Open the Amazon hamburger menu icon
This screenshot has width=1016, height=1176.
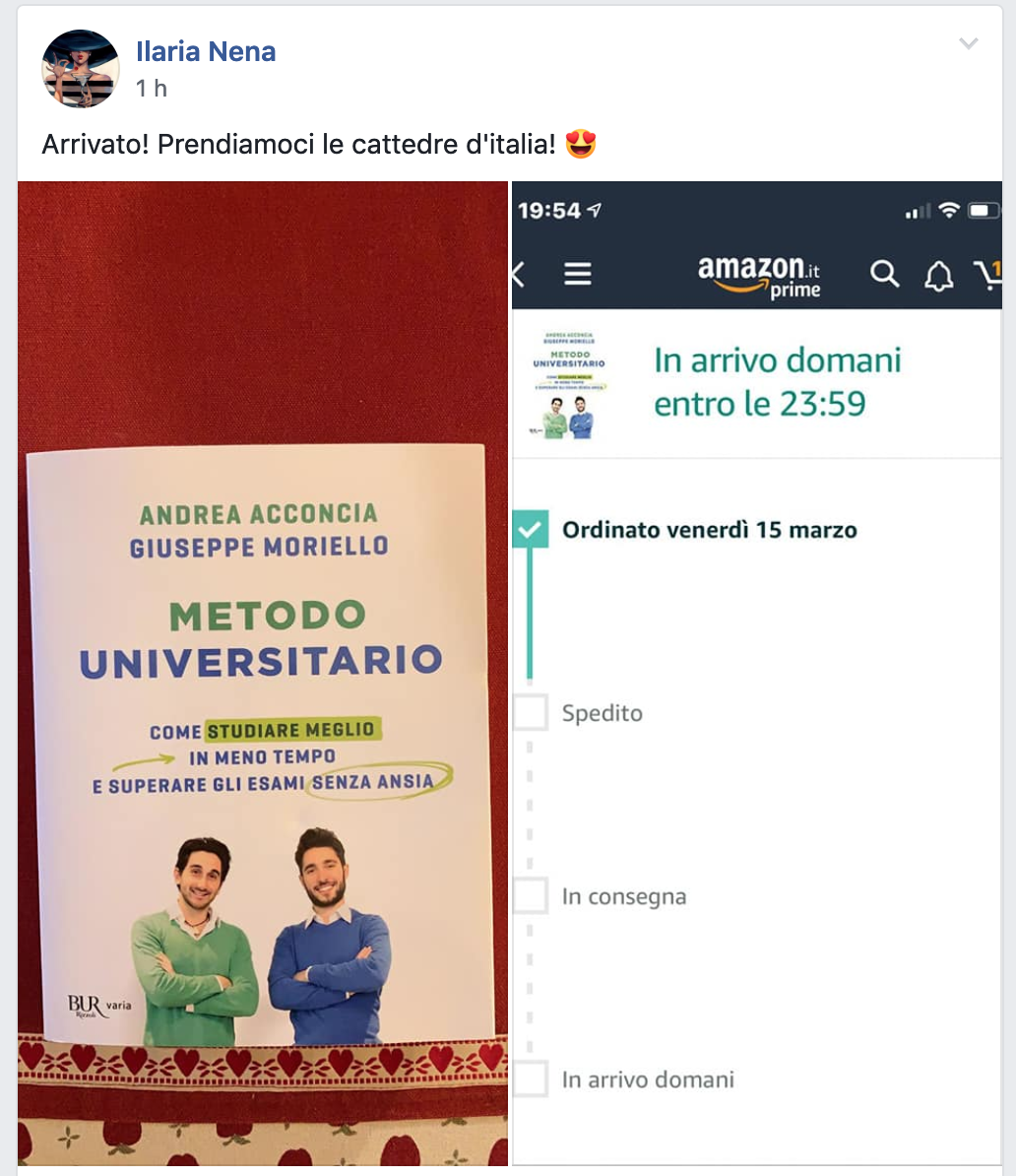click(577, 274)
